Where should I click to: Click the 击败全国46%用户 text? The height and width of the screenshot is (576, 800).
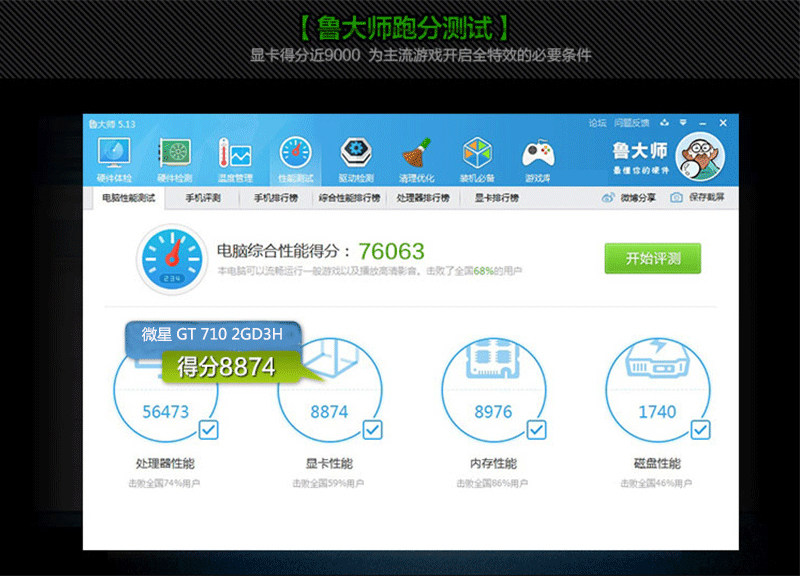(x=656, y=483)
